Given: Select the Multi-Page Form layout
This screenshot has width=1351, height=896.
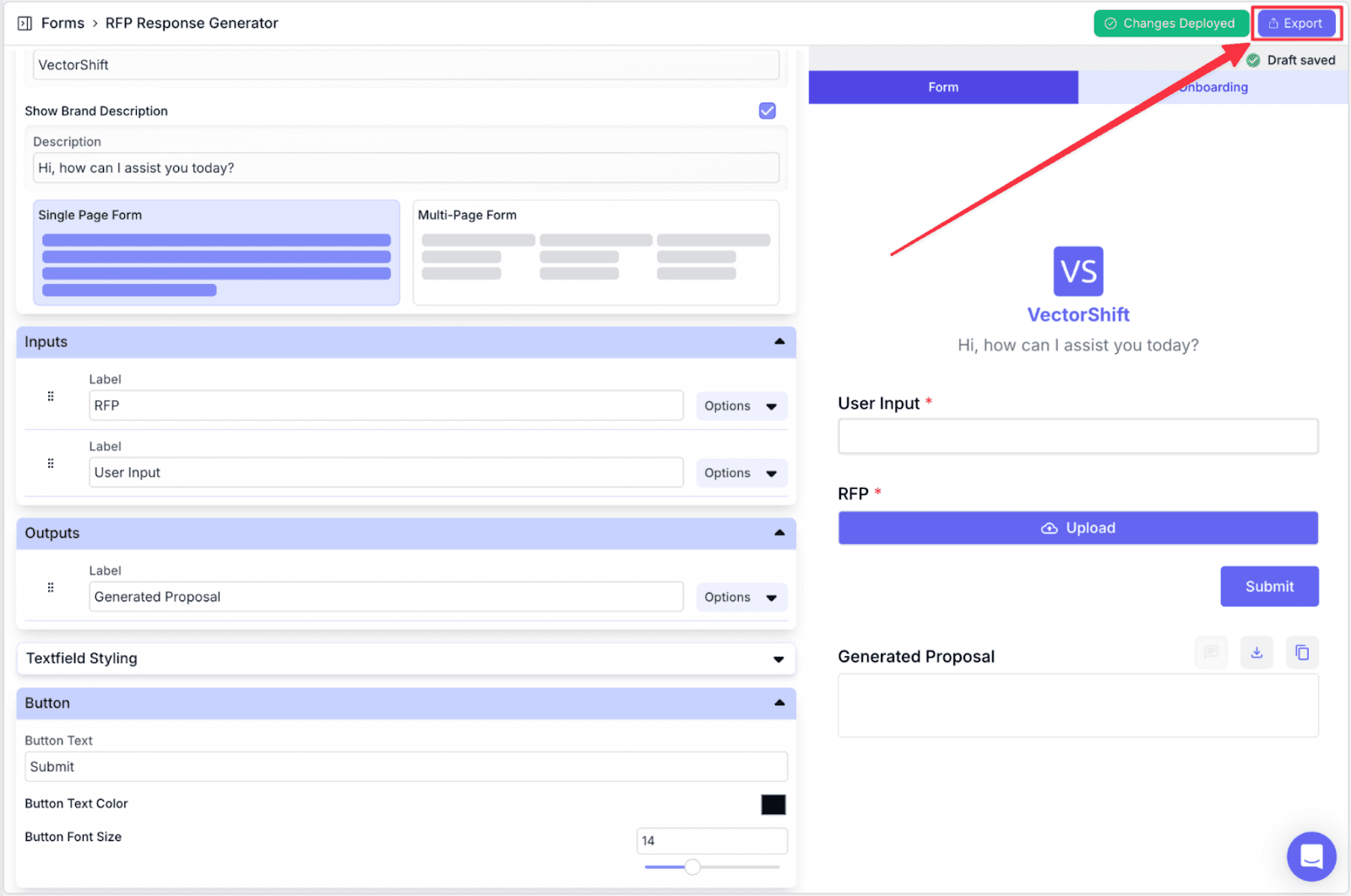Looking at the screenshot, I should [596, 253].
